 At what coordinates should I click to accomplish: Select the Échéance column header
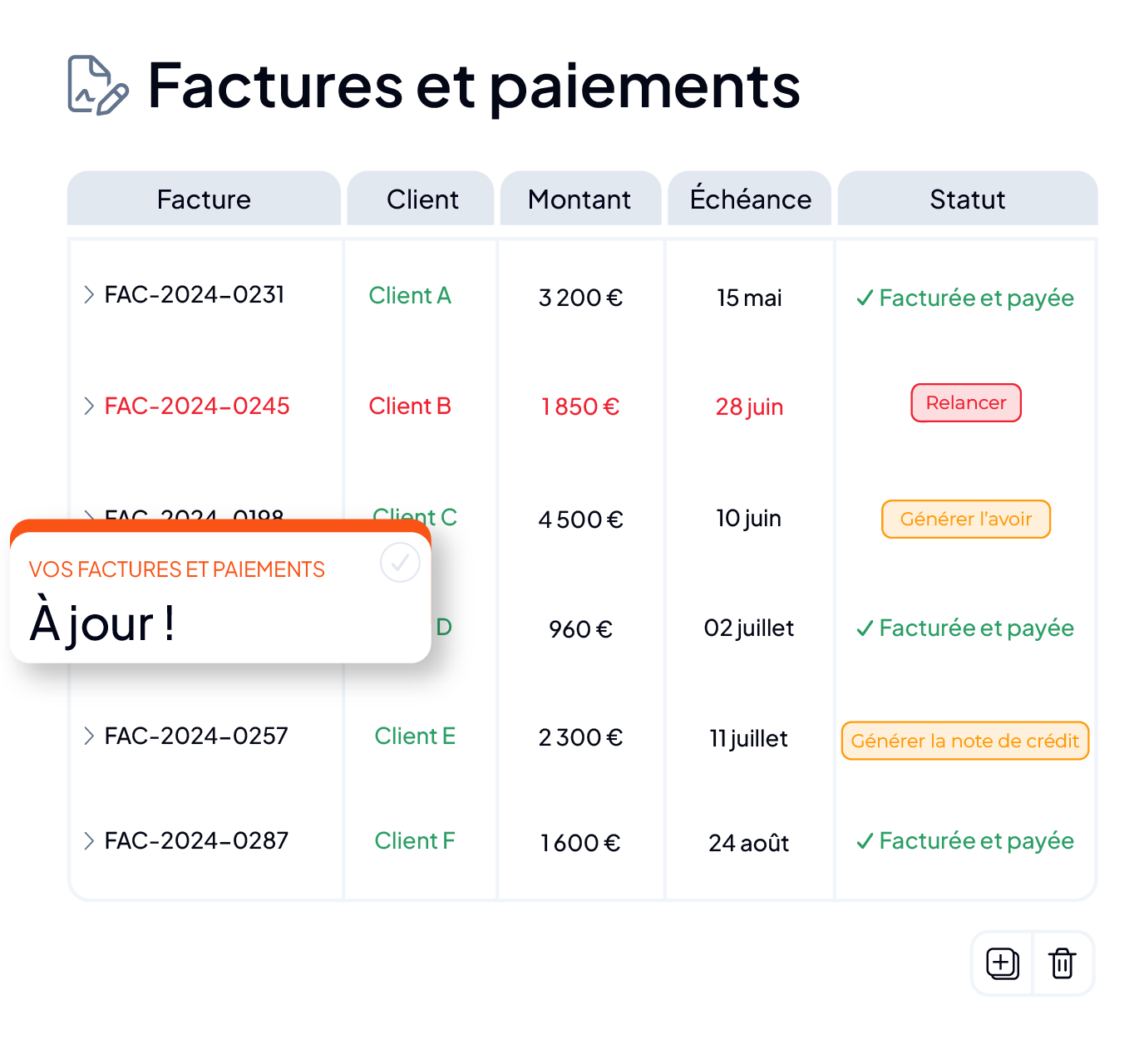[x=750, y=199]
